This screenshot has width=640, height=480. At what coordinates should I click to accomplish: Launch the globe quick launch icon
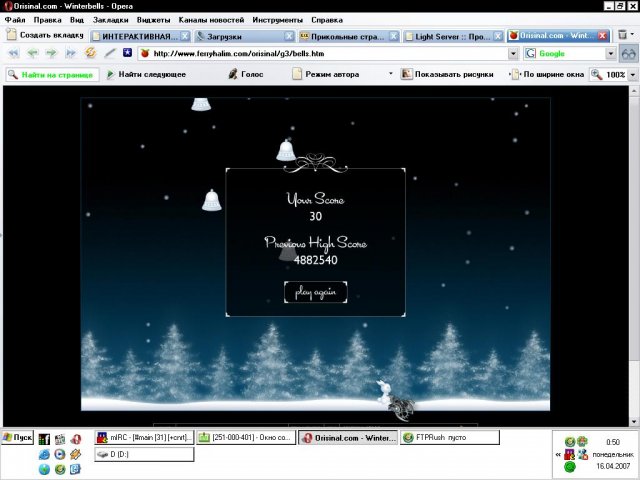pos(44,469)
